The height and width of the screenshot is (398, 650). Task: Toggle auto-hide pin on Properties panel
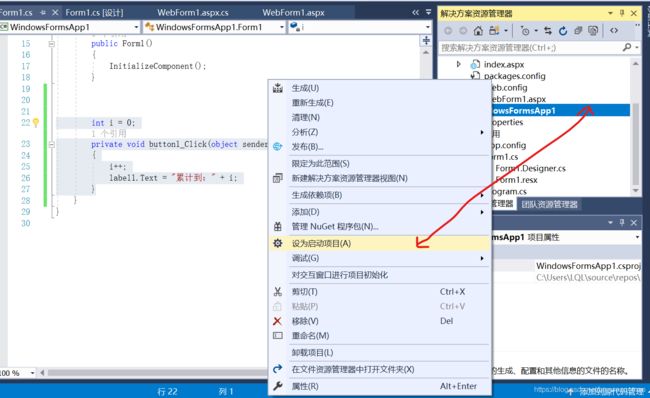(622, 223)
